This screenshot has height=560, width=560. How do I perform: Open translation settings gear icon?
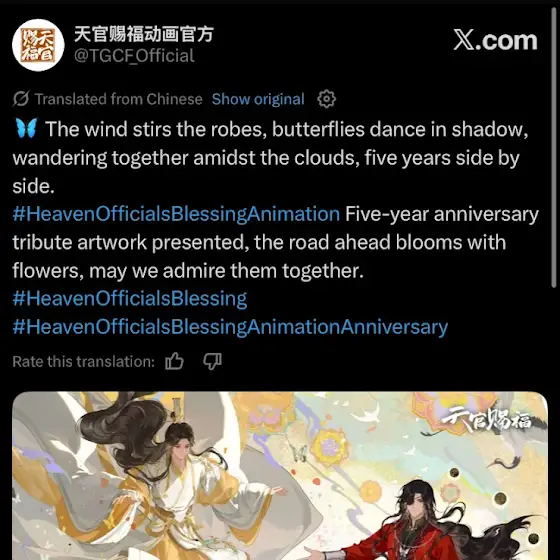tap(326, 99)
